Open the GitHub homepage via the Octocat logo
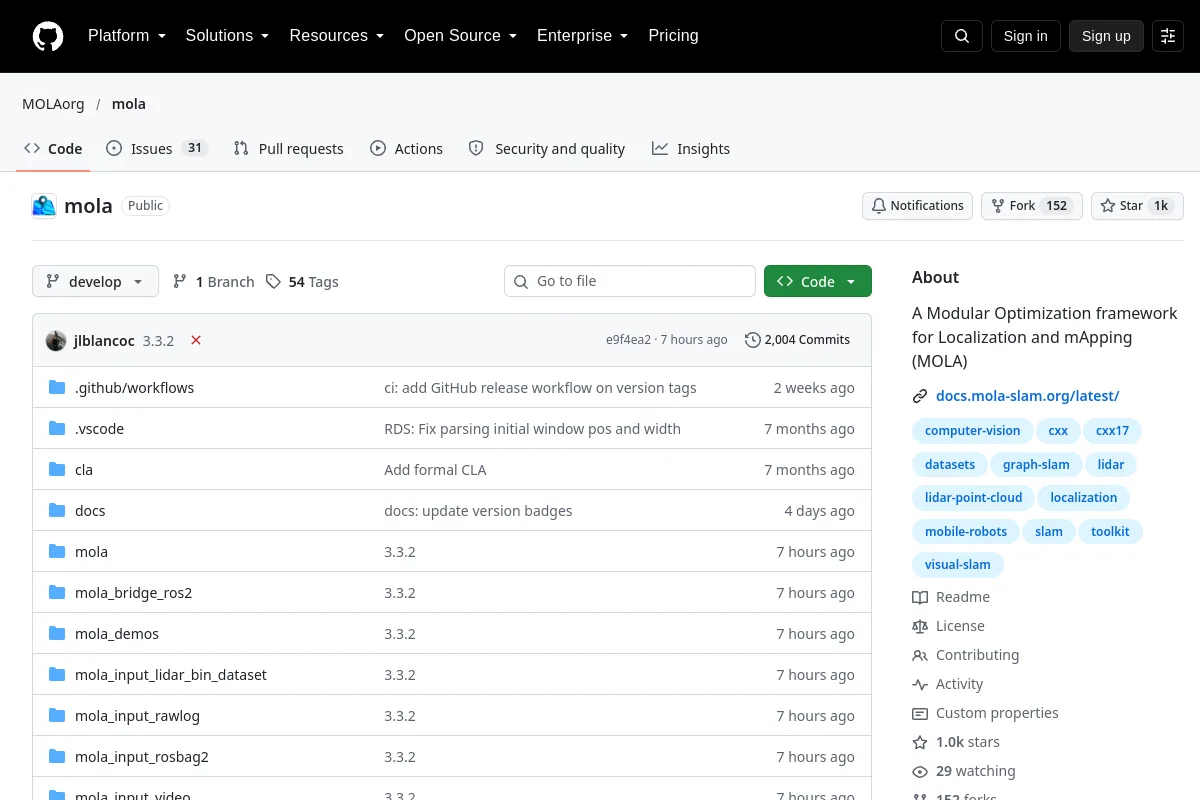The width and height of the screenshot is (1200, 800). pos(48,36)
